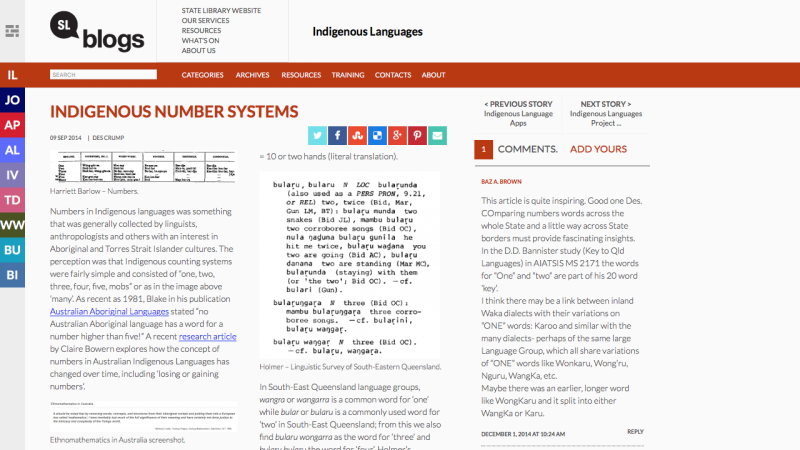Go to State Library Website link
Image resolution: width=800 pixels, height=450 pixels.
(221, 11)
